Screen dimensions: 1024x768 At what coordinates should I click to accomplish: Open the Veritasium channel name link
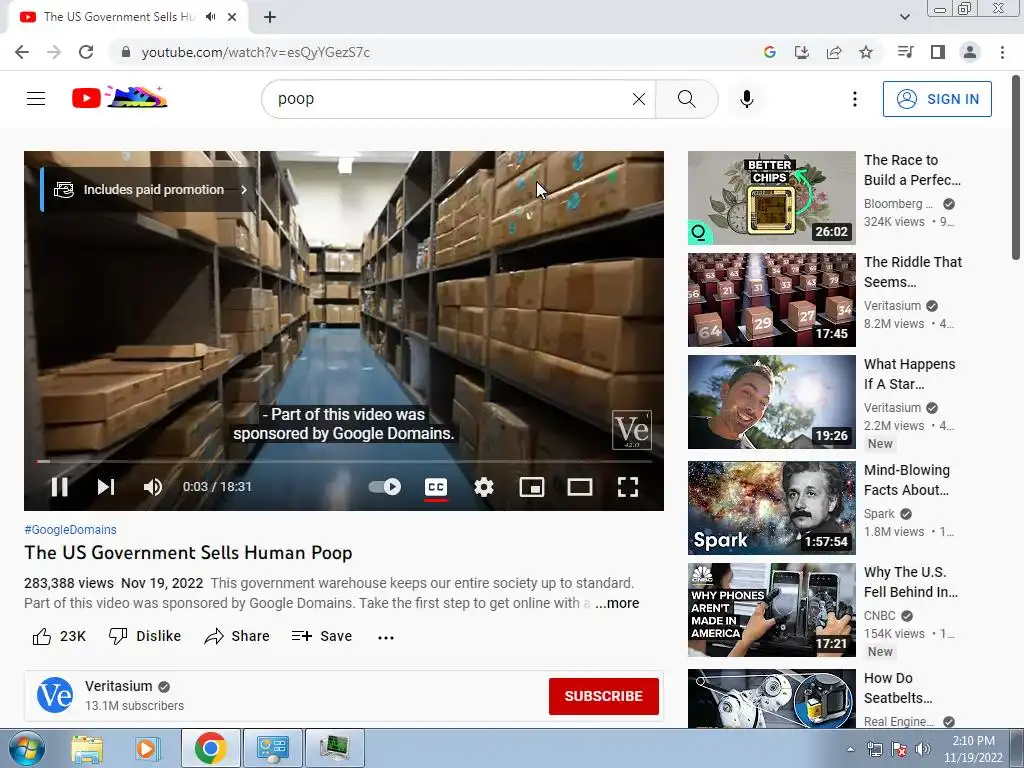118,686
